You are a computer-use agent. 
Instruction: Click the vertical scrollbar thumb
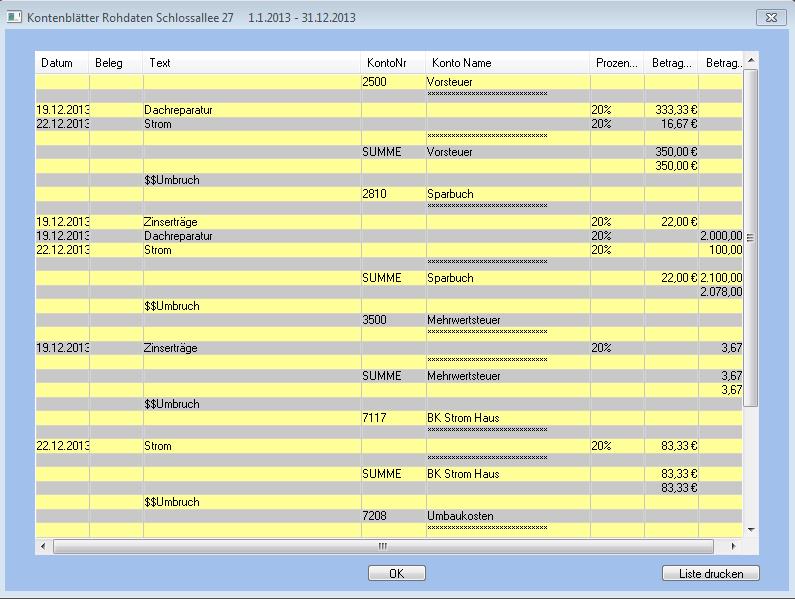click(x=750, y=238)
